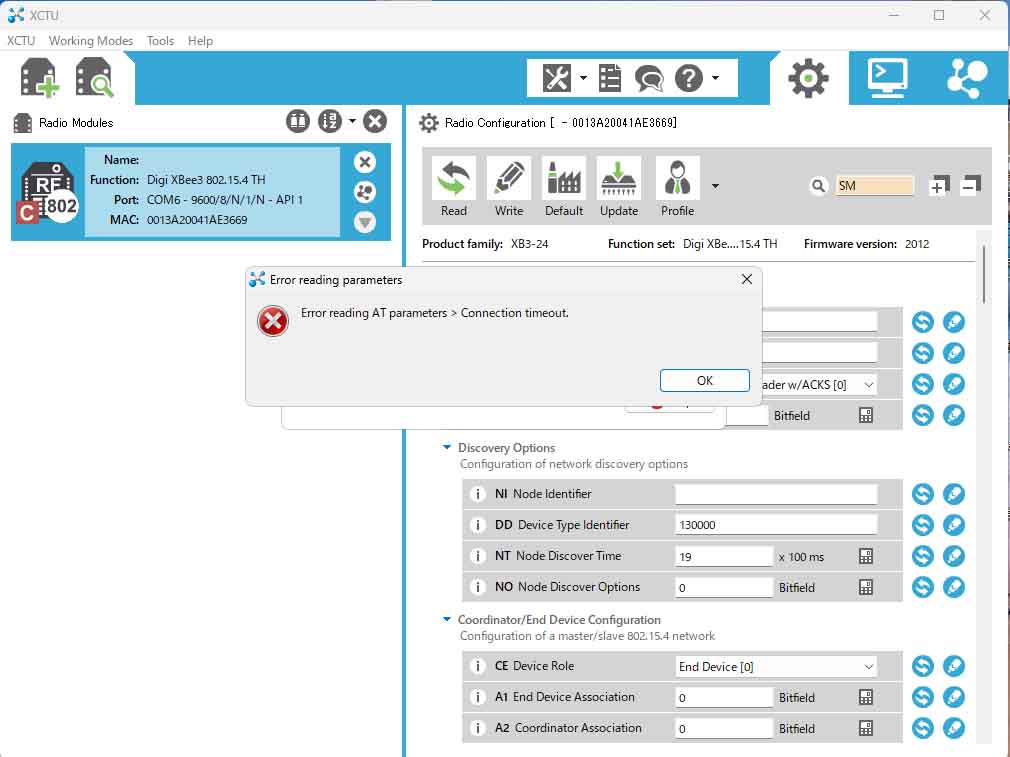This screenshot has width=1010, height=757.
Task: Open calculator for A2 Coordinator Association
Action: (x=866, y=728)
